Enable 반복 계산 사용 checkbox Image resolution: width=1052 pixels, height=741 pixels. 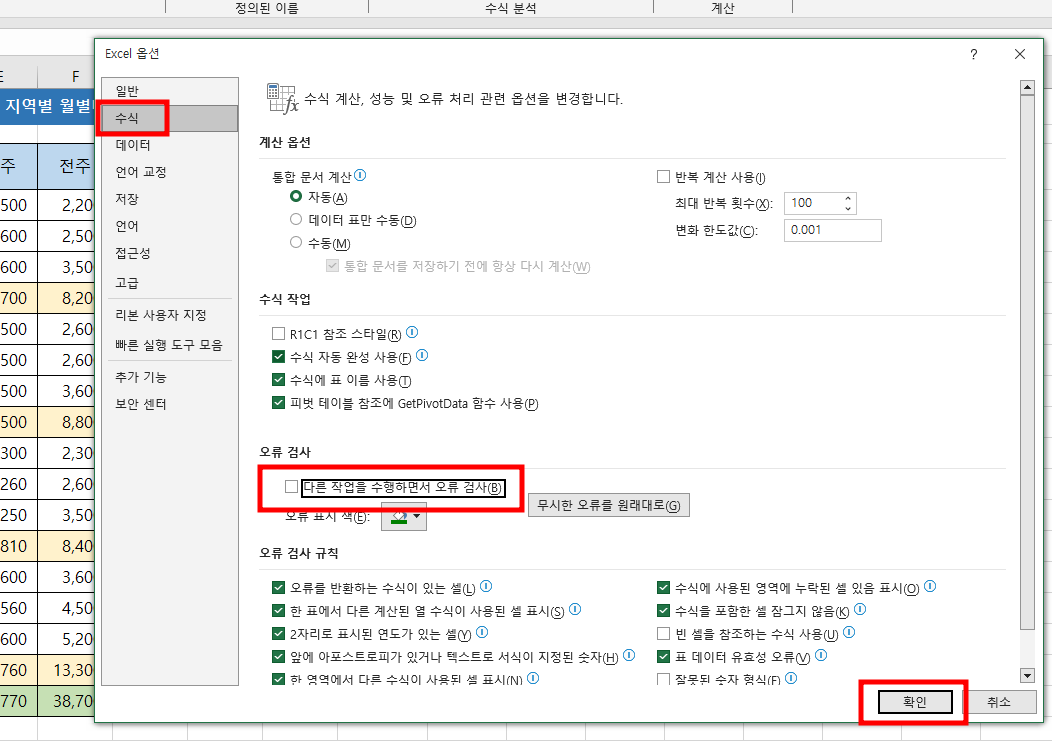click(664, 177)
